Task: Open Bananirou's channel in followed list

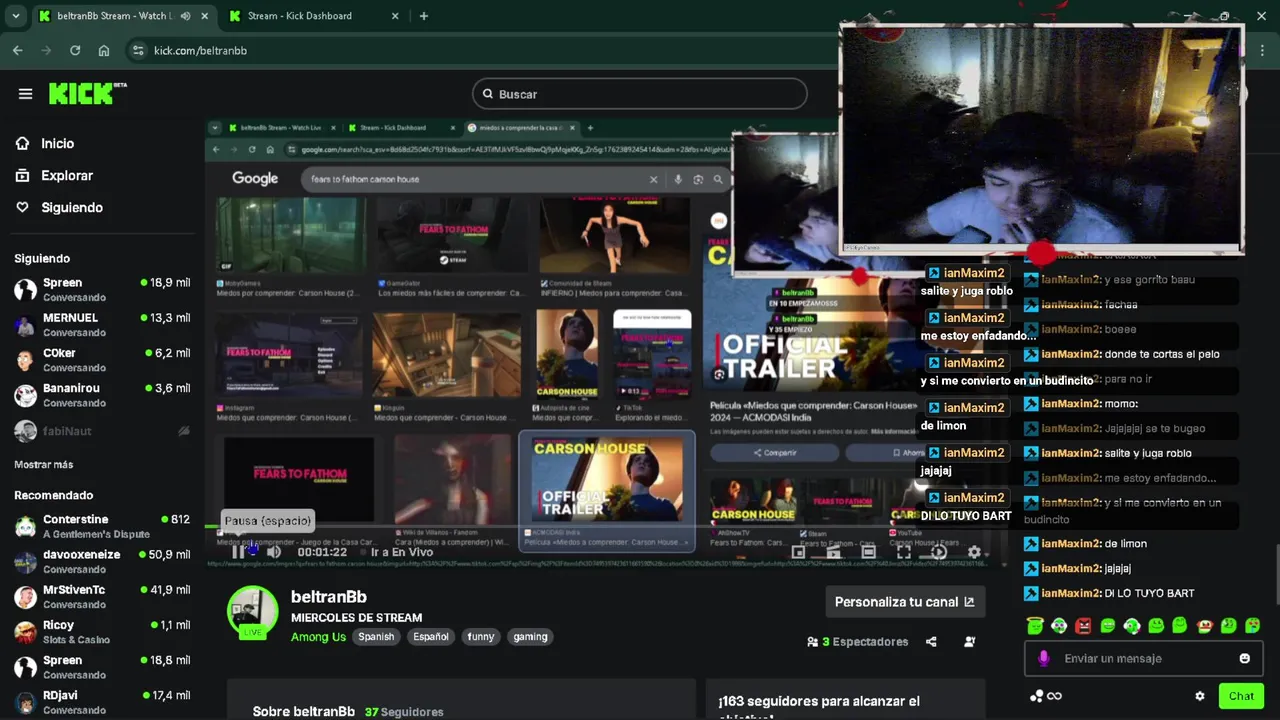Action: (x=102, y=395)
